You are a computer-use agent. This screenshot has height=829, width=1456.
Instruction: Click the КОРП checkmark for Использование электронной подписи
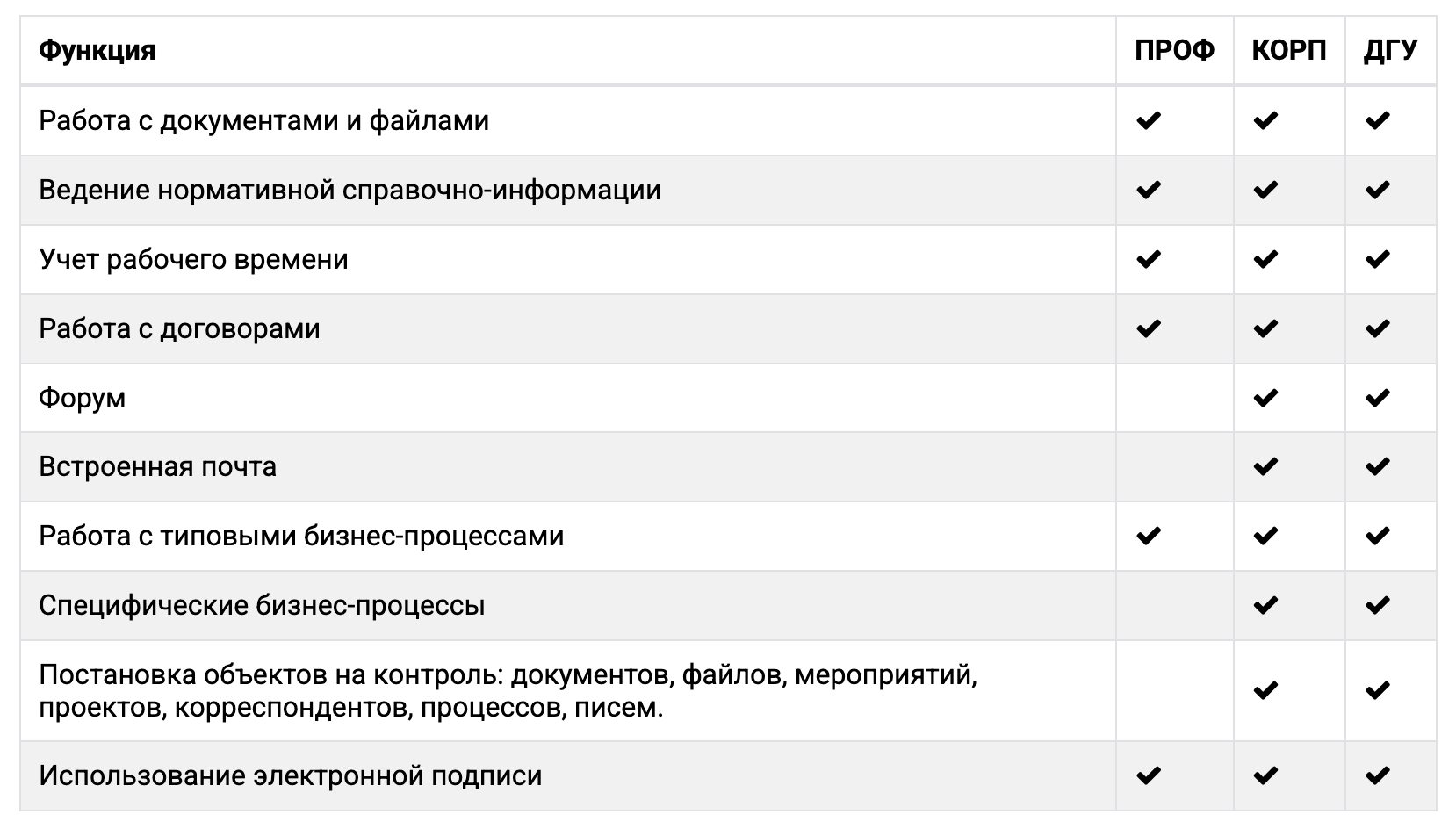coord(1265,775)
